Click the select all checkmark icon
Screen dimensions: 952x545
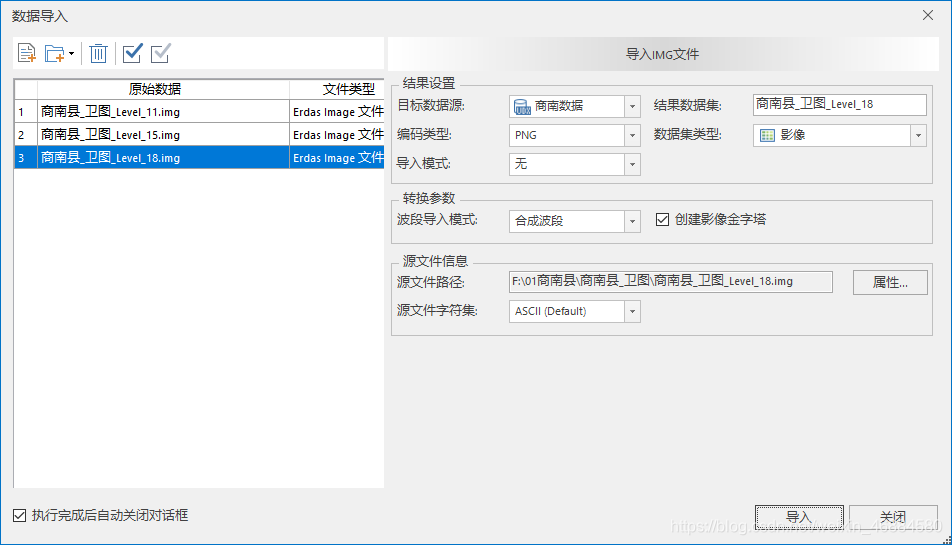[x=132, y=53]
